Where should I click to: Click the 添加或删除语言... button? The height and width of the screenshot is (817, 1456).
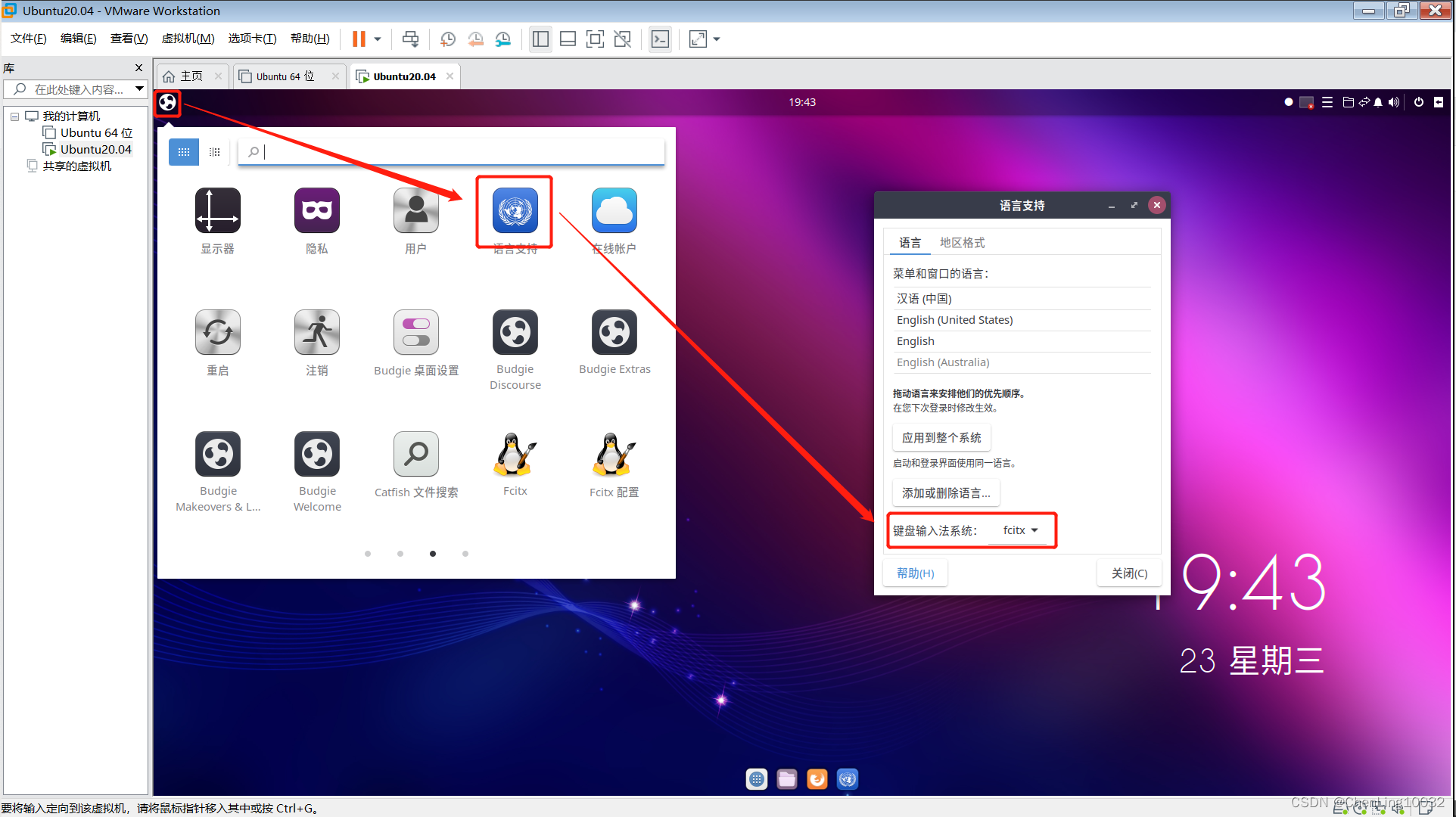coord(945,493)
